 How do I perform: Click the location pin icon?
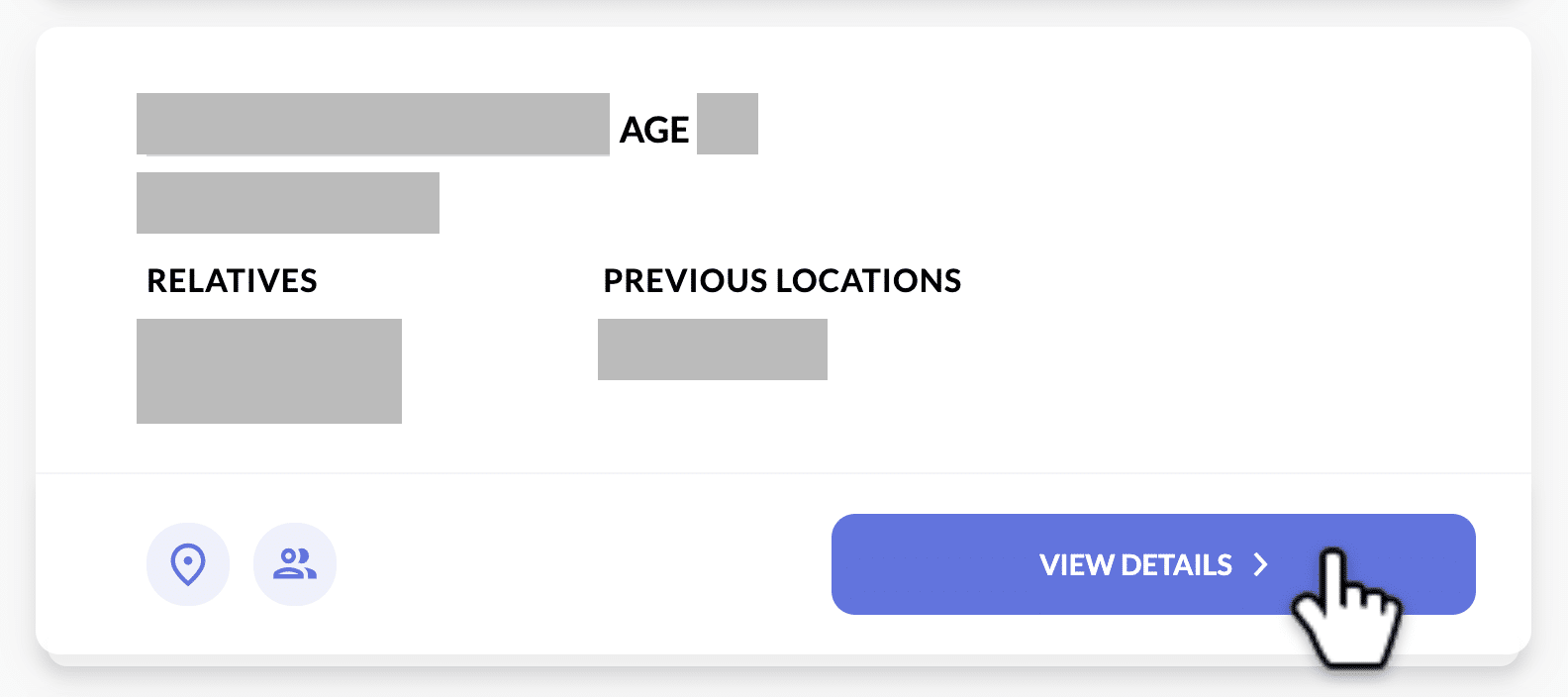pos(188,564)
